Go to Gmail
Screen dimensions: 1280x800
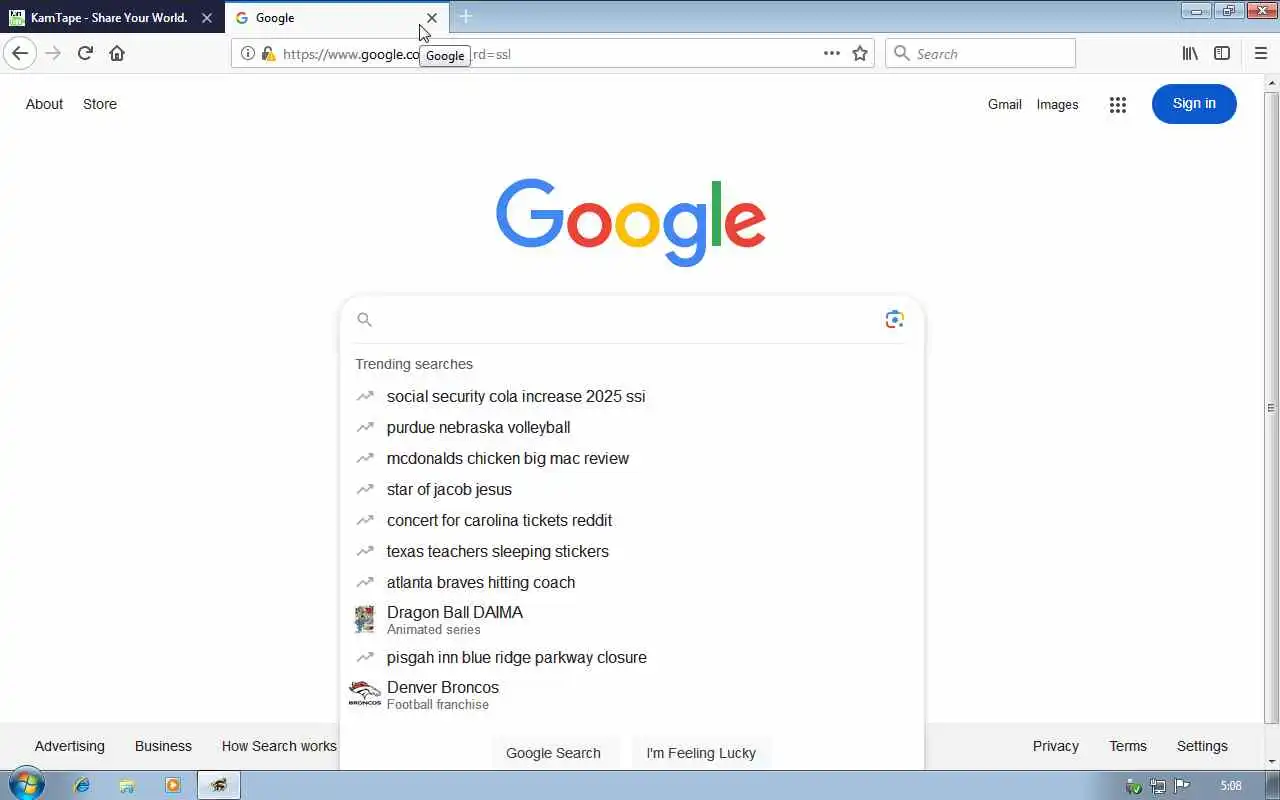[1005, 104]
